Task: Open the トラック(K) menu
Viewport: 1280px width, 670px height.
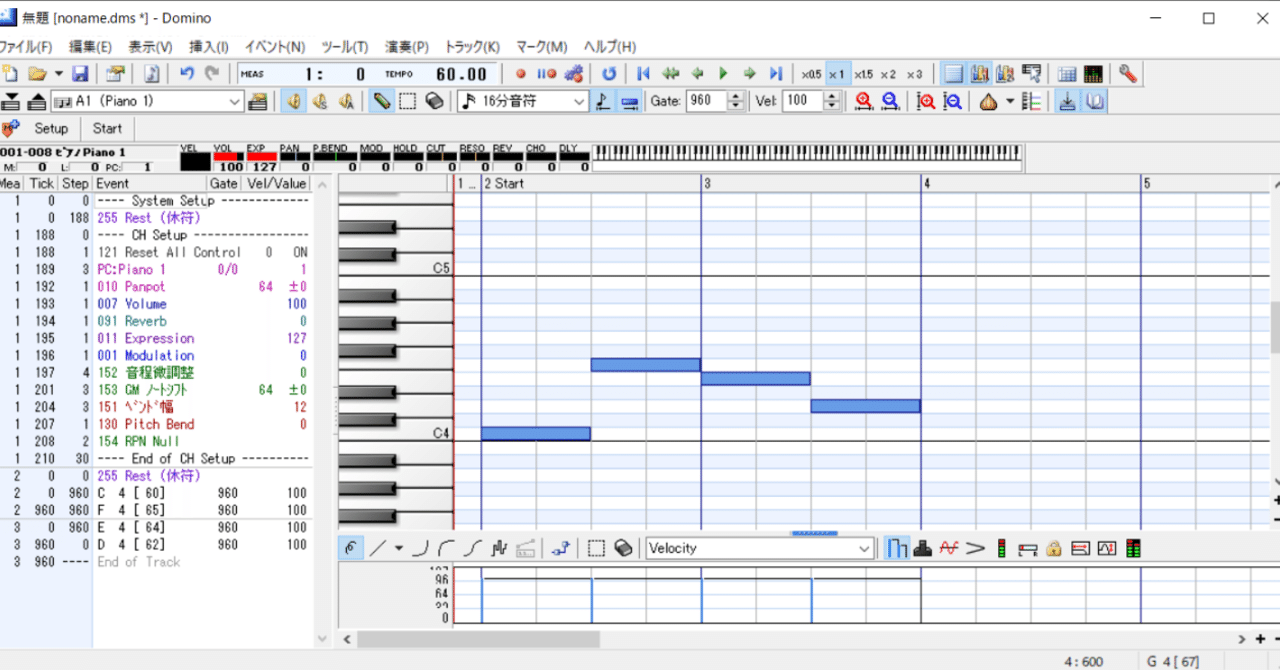Action: tap(472, 47)
